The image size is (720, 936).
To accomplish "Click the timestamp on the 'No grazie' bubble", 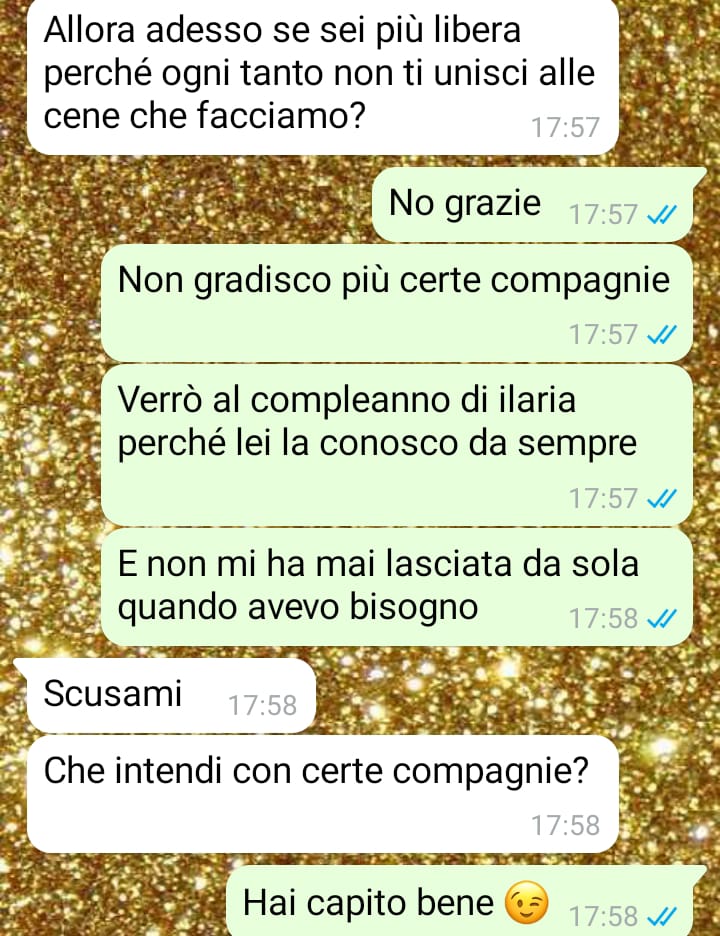I will pyautogui.click(x=603, y=214).
